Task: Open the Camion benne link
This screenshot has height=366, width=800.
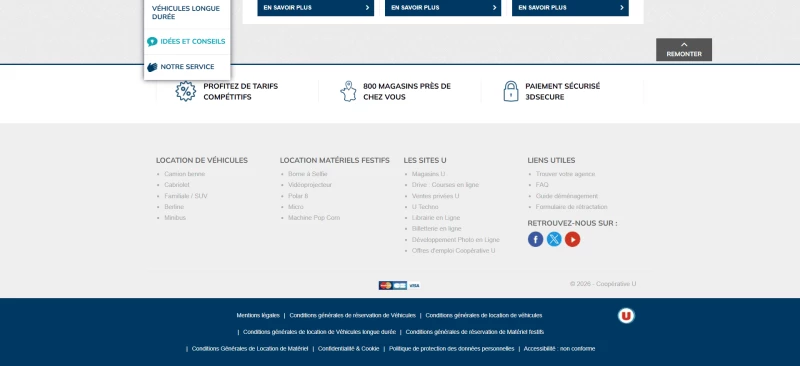Action: point(185,174)
